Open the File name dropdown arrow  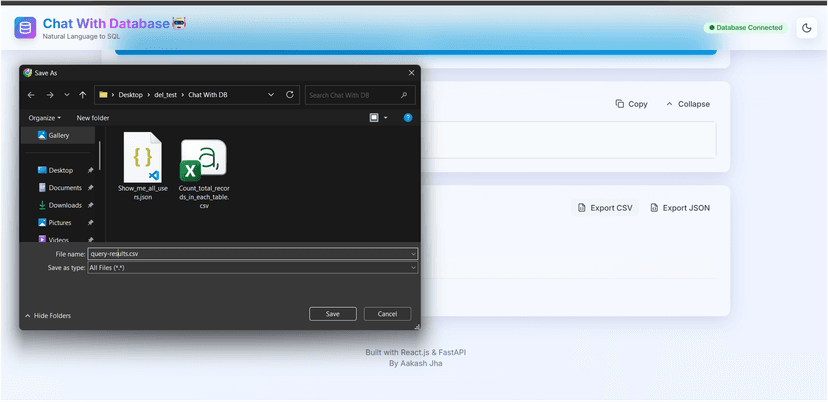tap(413, 254)
